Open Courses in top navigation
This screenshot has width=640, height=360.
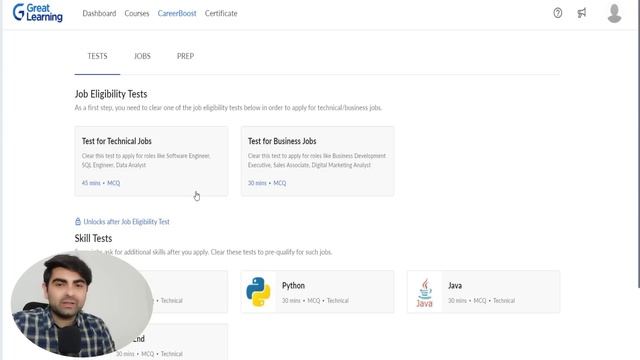pos(137,13)
